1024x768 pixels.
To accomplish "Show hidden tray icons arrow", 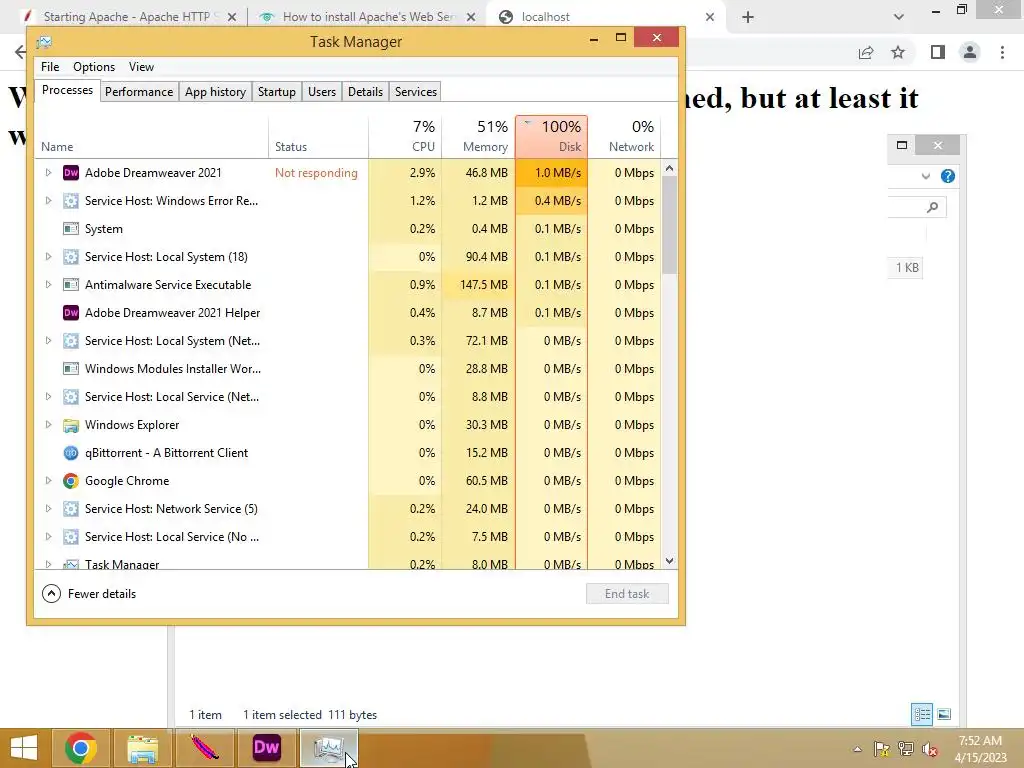I will 857,750.
